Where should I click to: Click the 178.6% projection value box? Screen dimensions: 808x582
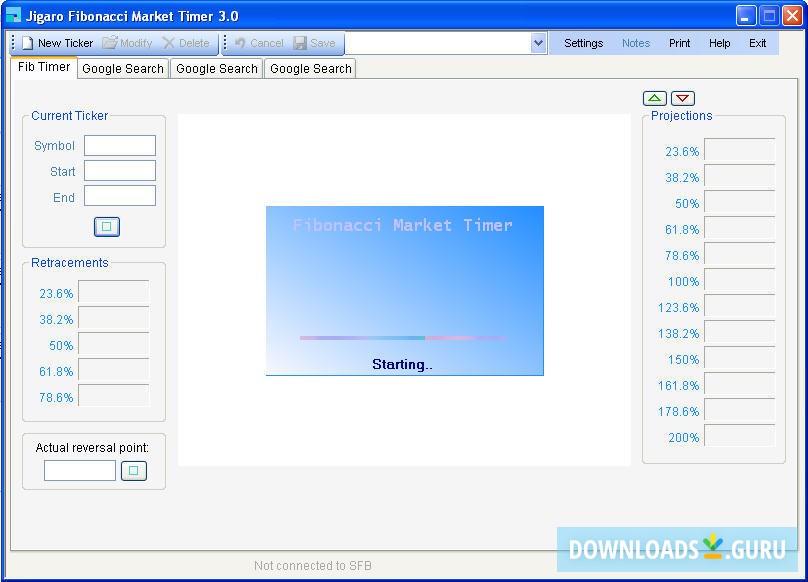tap(739, 410)
